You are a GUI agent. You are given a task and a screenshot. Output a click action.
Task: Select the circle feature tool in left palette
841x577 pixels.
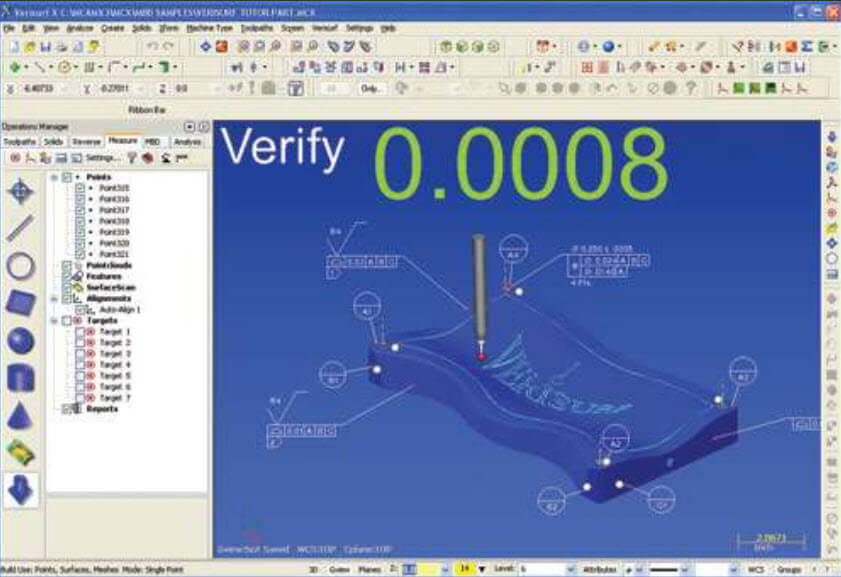[x=20, y=265]
